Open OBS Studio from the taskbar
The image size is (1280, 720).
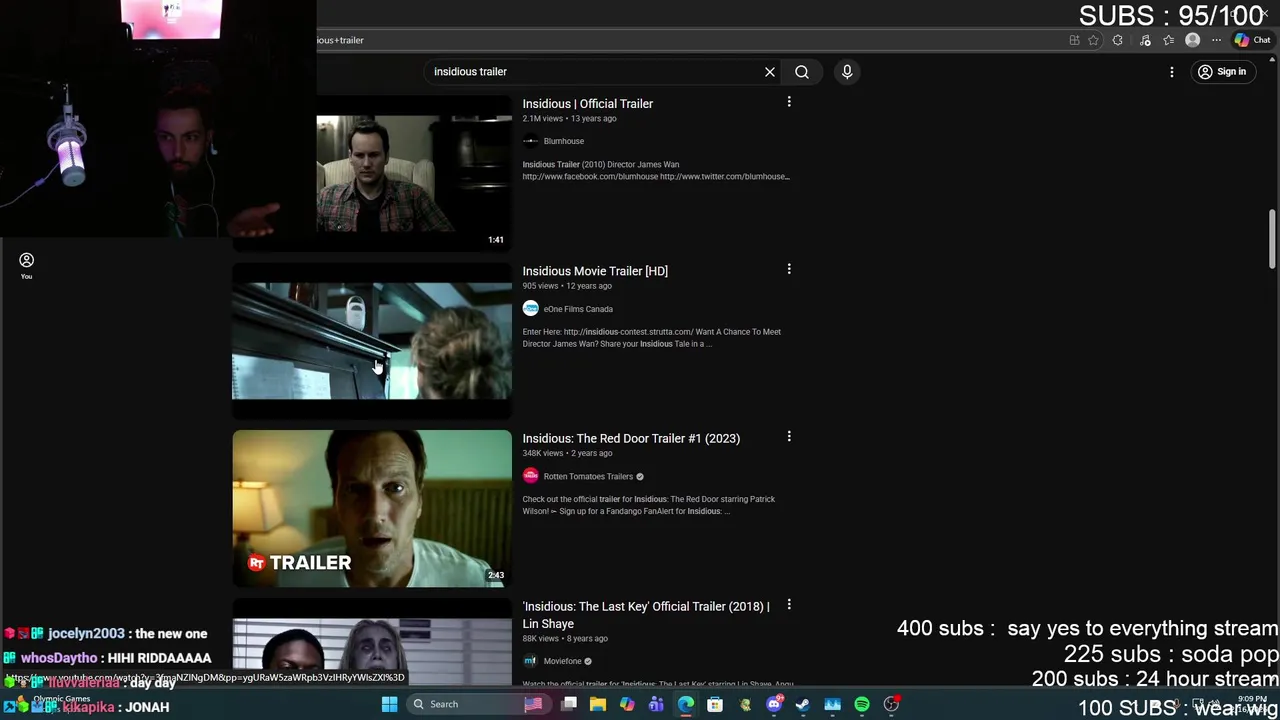891,704
